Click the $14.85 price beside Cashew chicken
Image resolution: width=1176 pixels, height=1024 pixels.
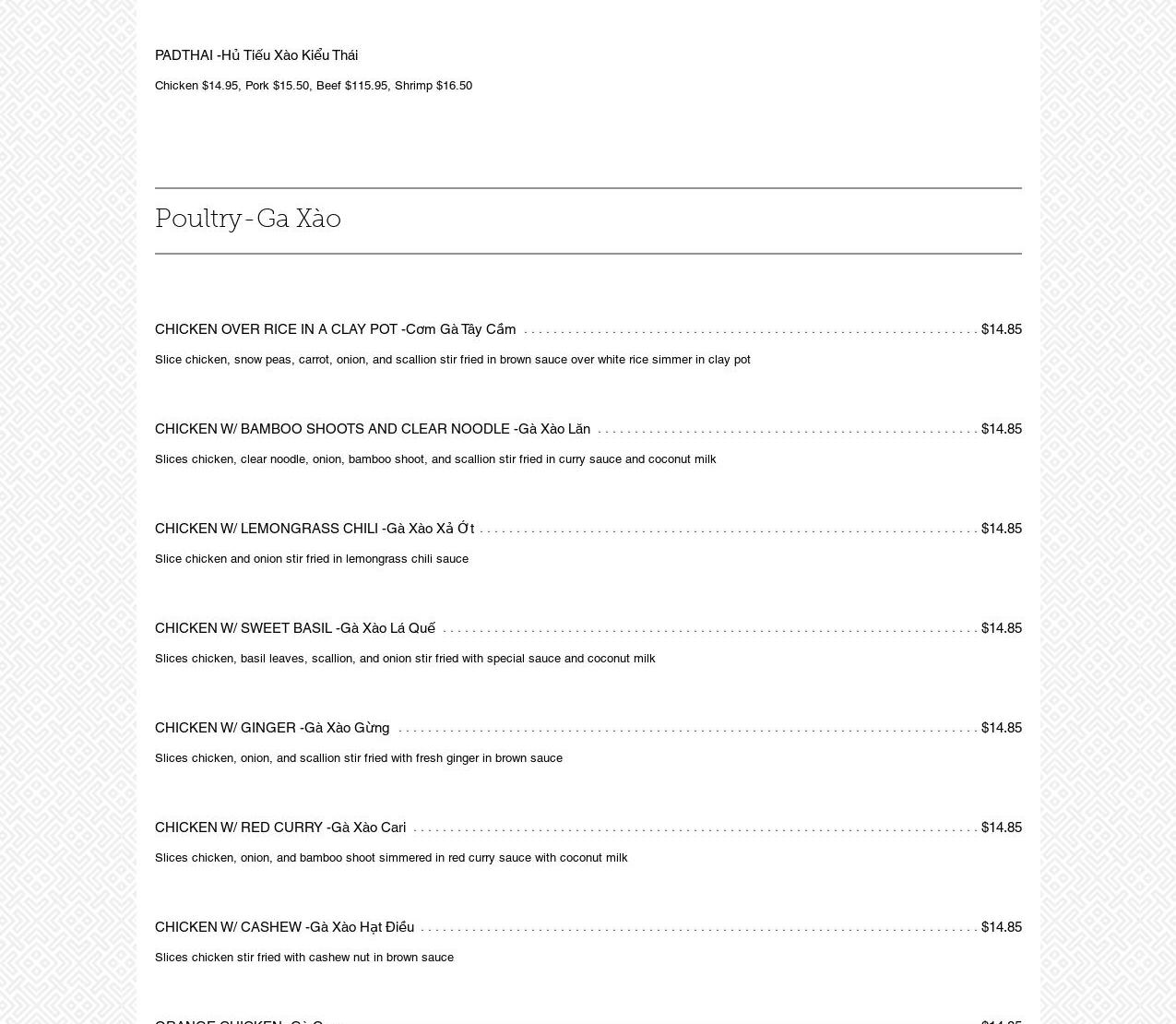[x=1001, y=927]
